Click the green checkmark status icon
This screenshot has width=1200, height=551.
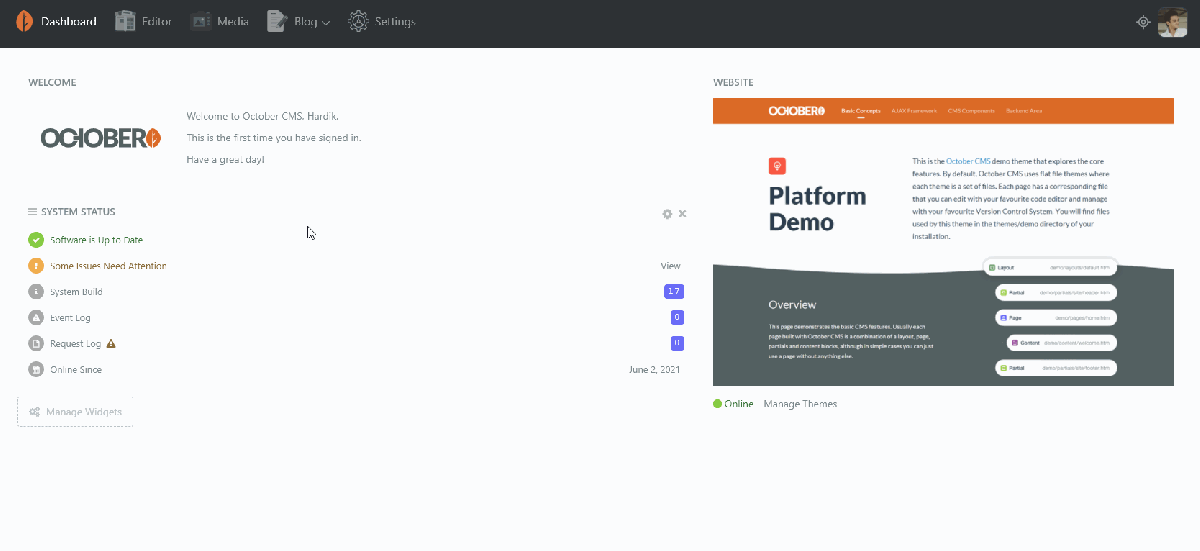pyautogui.click(x=36, y=240)
